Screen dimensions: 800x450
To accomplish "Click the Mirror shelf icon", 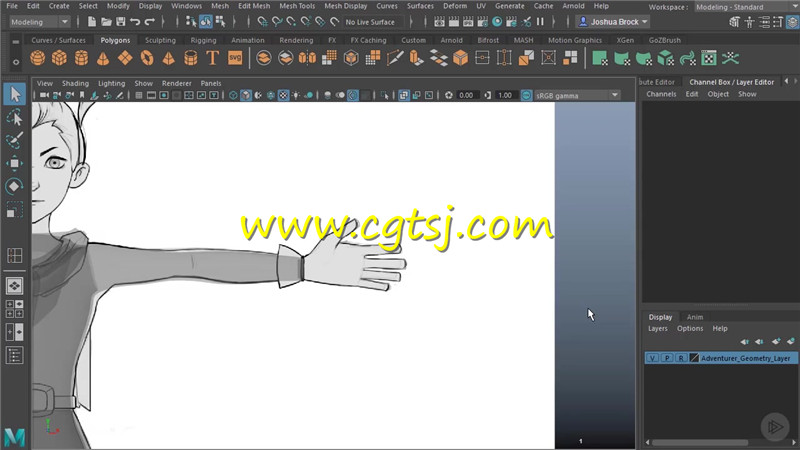I will coord(307,58).
